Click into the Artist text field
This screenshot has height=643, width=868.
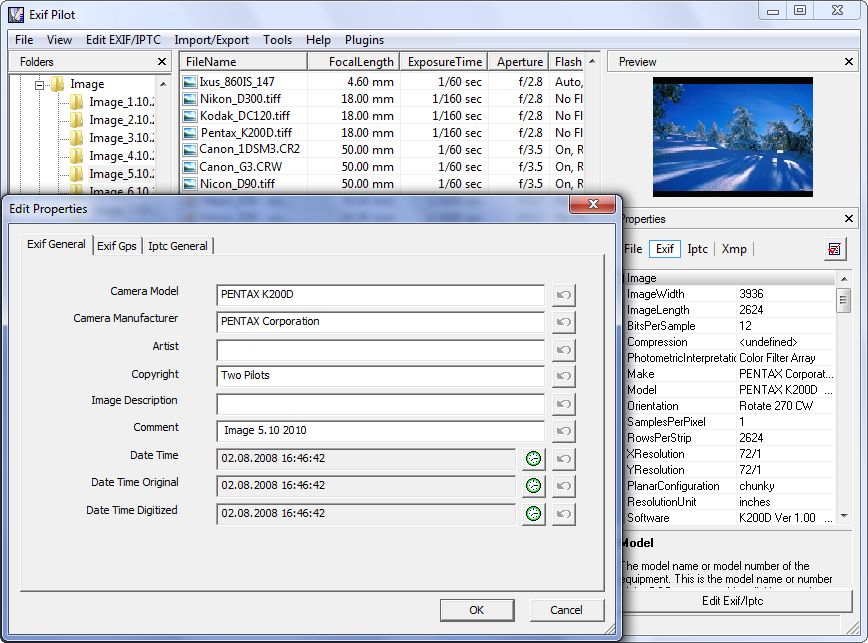click(380, 350)
